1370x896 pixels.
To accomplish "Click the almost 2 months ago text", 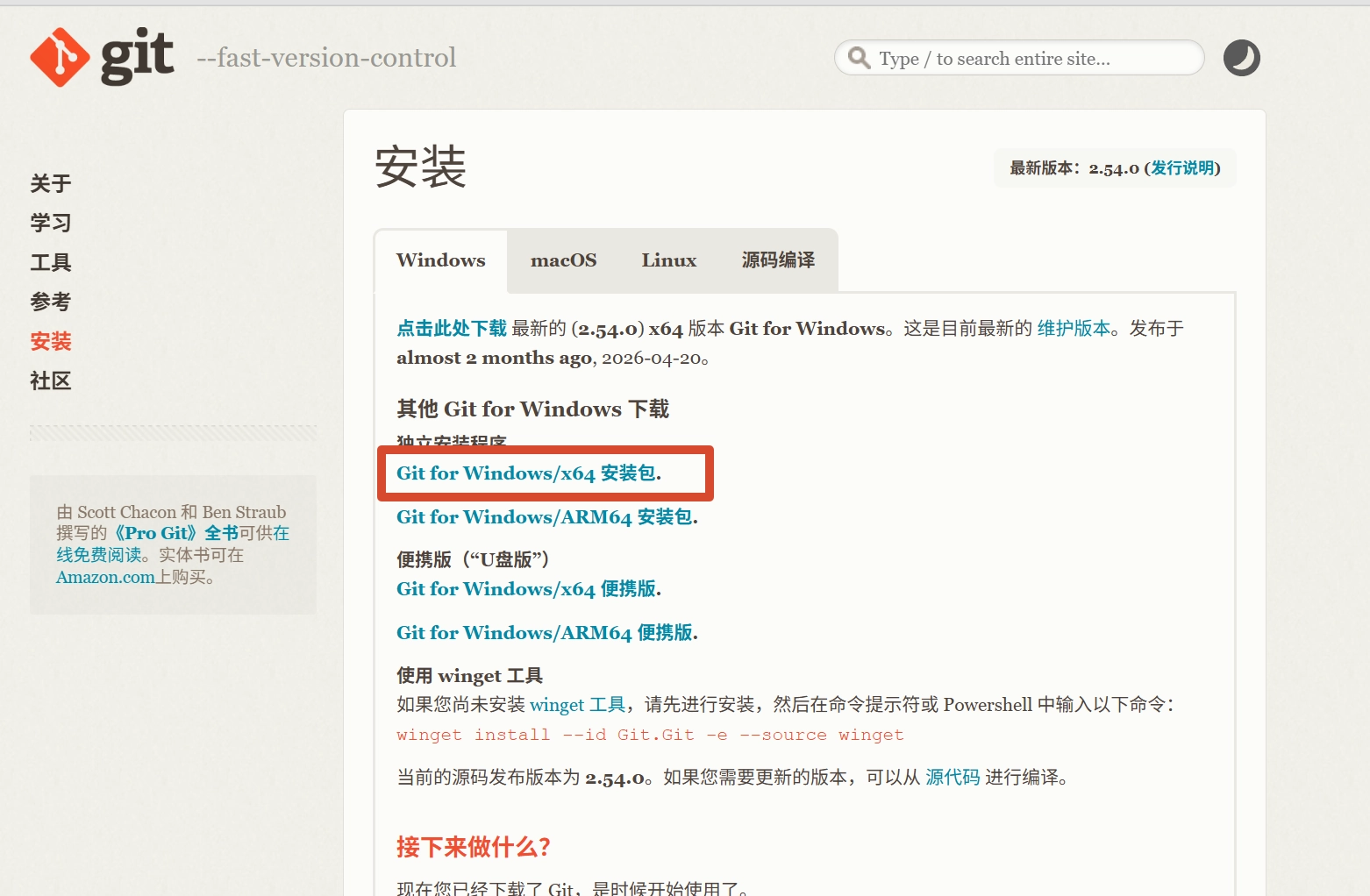I will pos(495,359).
